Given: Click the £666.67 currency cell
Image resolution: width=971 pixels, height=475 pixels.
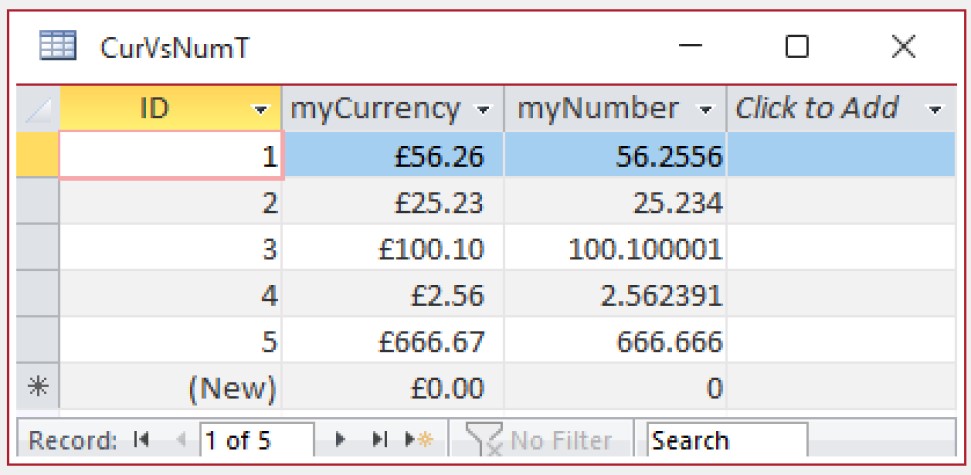Looking at the screenshot, I should click(x=393, y=343).
